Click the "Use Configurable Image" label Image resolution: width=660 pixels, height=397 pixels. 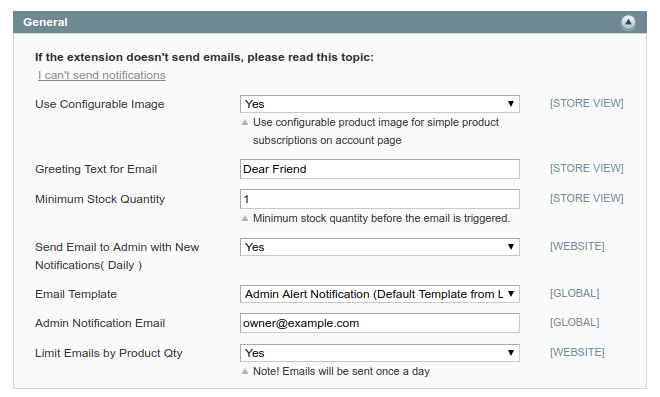click(x=100, y=104)
